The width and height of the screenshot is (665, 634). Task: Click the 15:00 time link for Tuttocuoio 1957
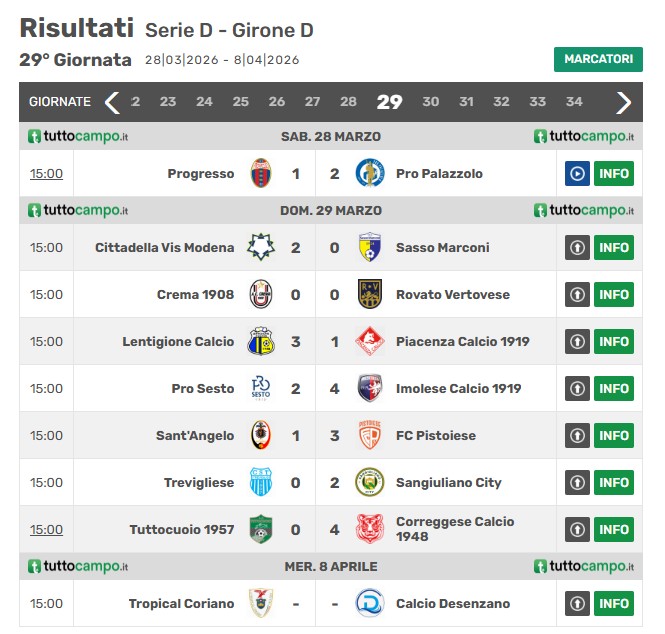coord(46,529)
